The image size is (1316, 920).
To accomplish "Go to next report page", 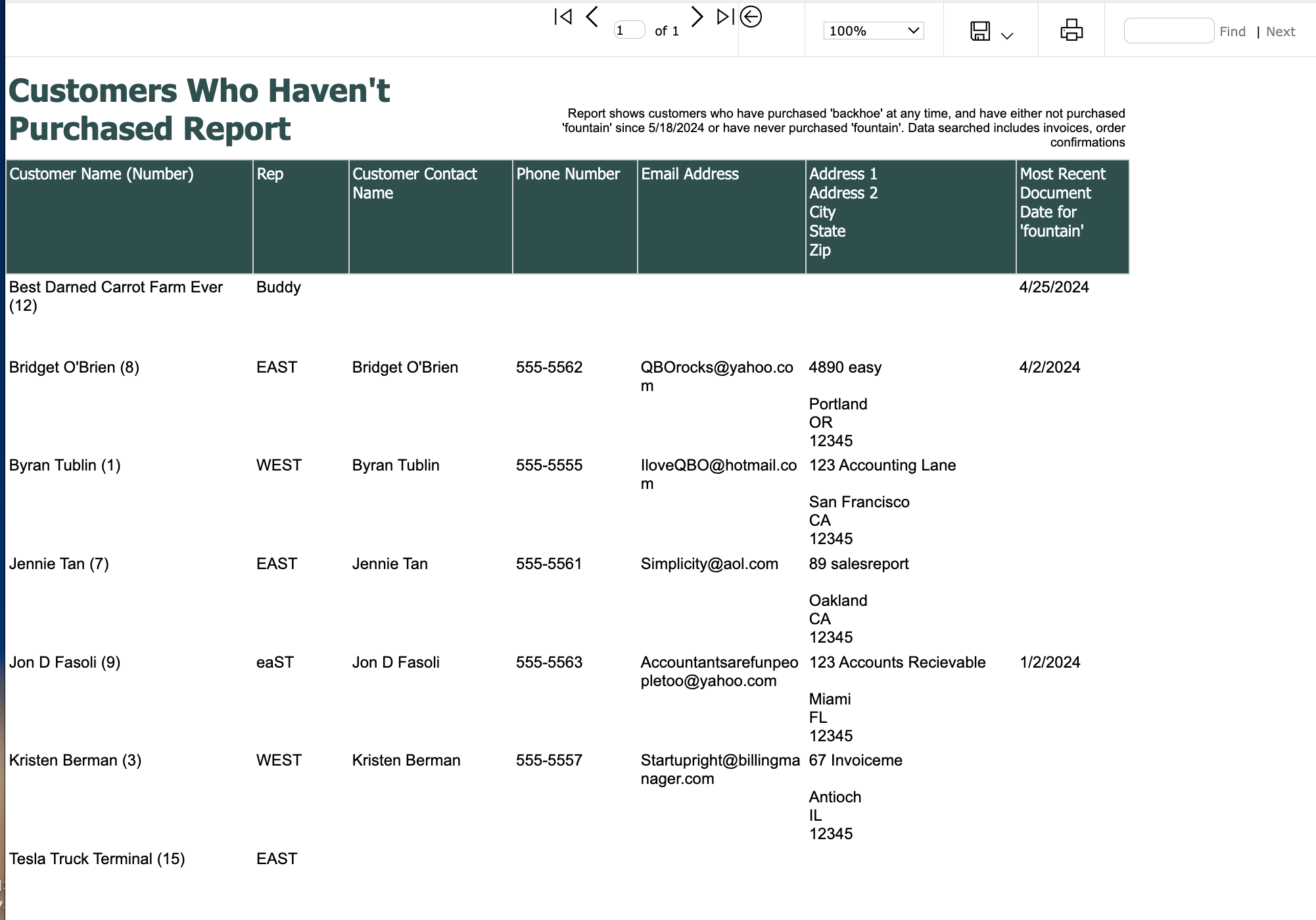I will point(697,17).
